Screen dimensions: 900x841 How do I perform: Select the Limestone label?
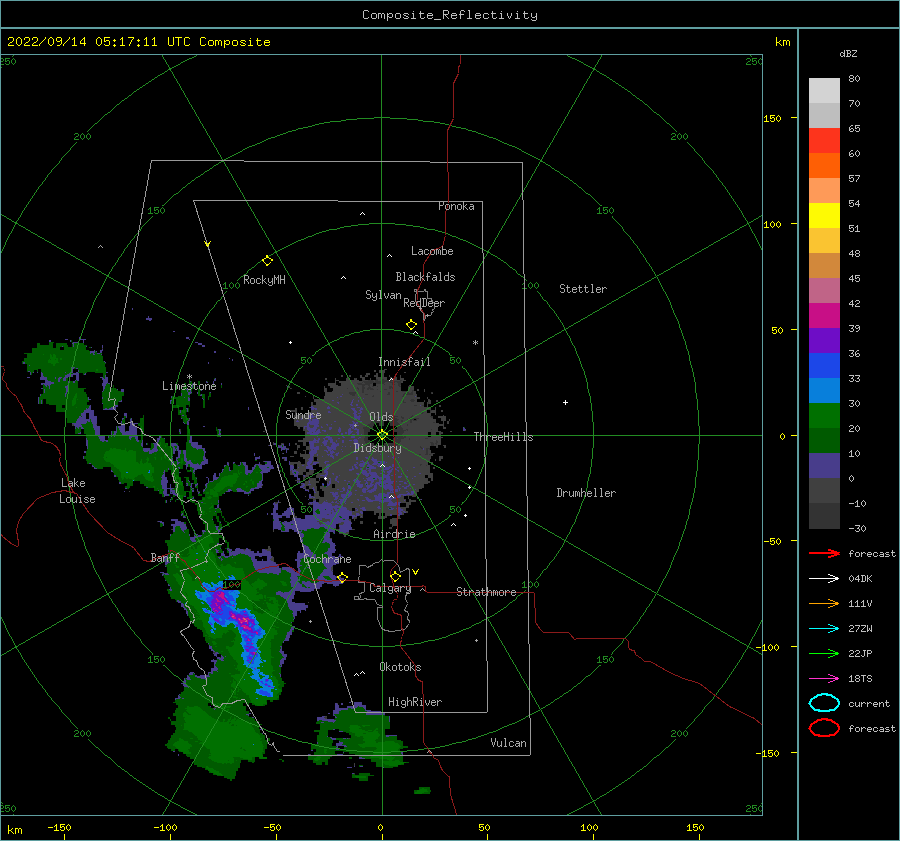[x=189, y=386]
